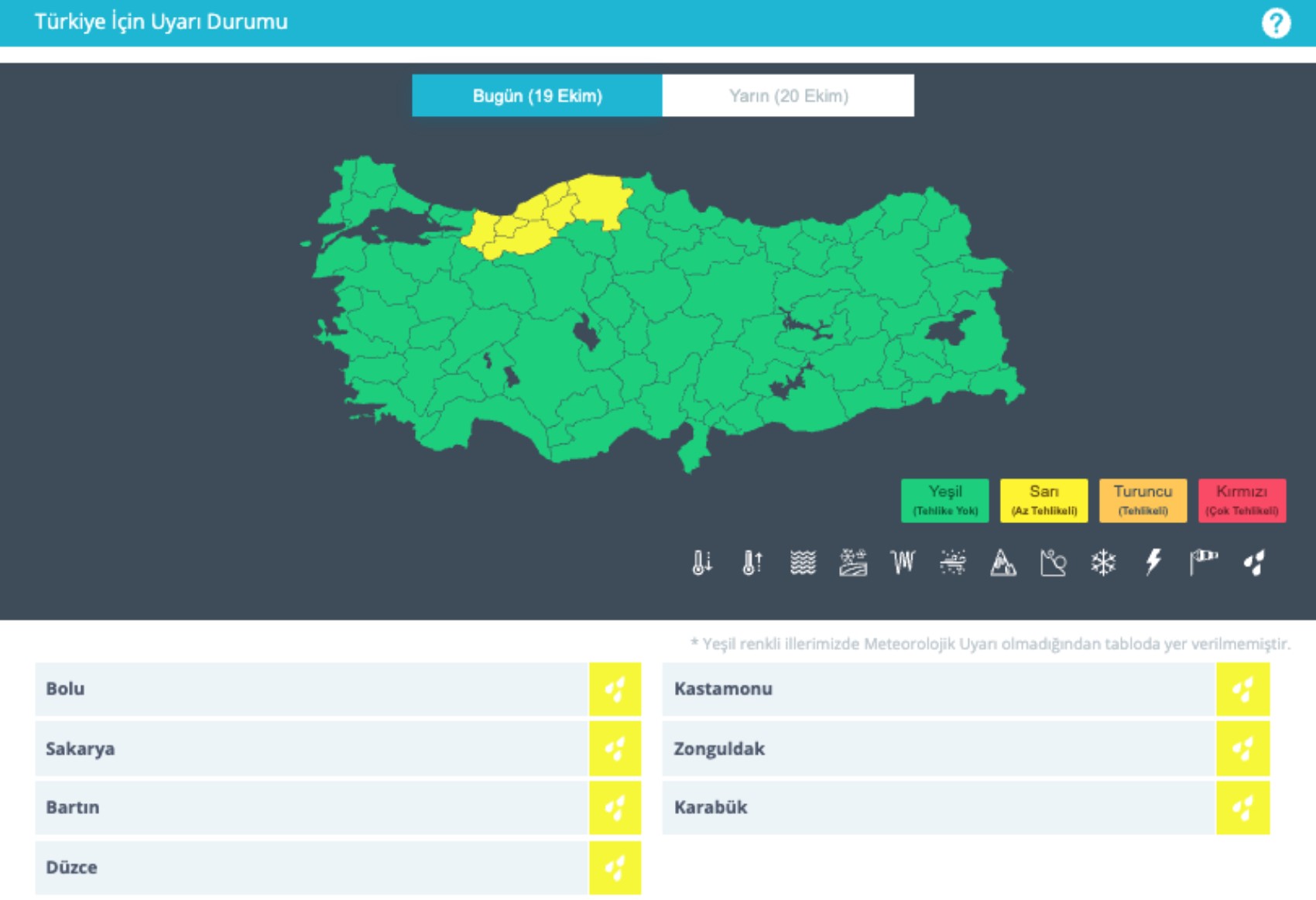The height and width of the screenshot is (900, 1316).
Task: Click the lightning bolt thunderstorm icon
Action: point(1153,563)
